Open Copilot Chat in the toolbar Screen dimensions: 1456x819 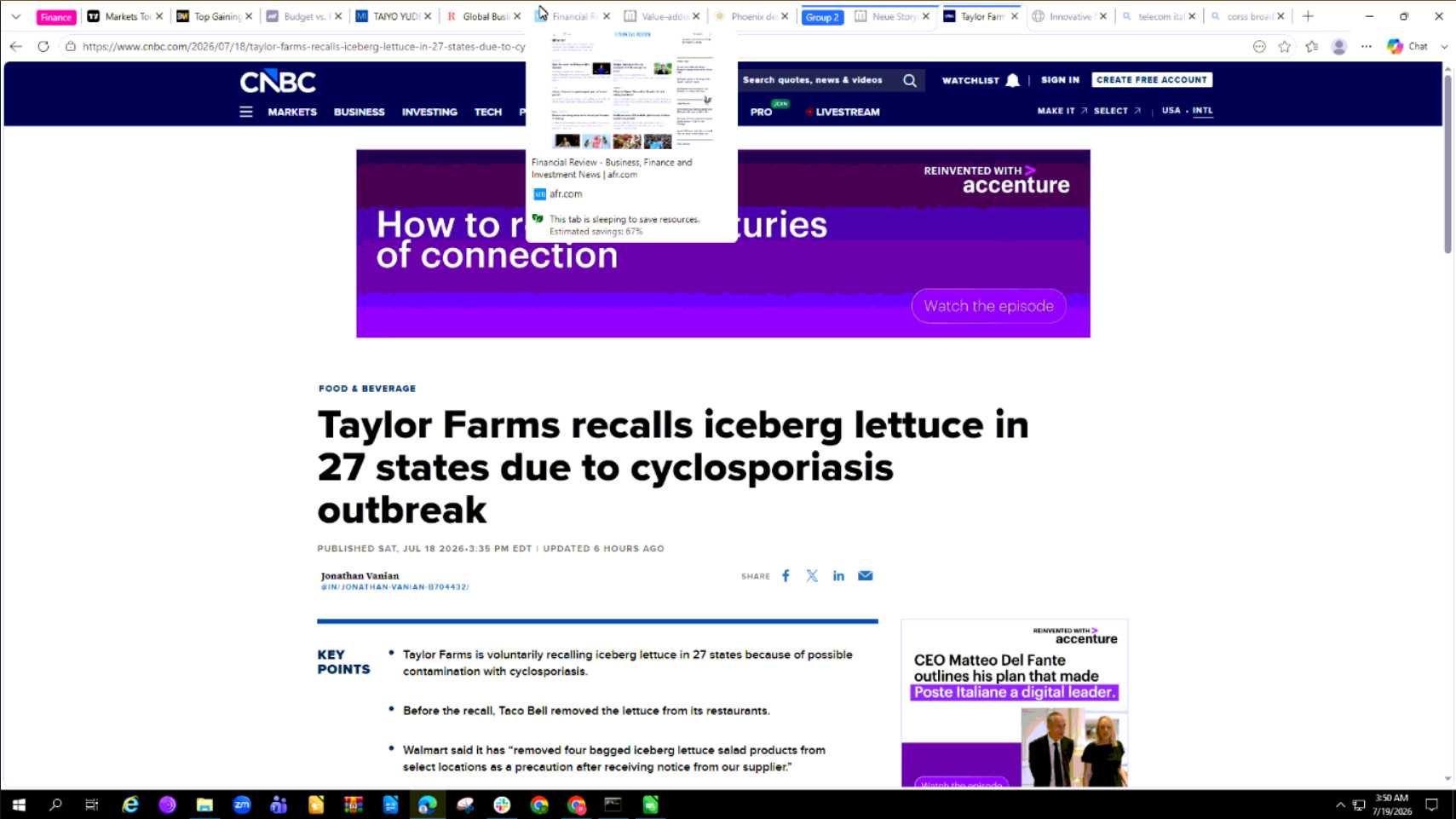1407,46
